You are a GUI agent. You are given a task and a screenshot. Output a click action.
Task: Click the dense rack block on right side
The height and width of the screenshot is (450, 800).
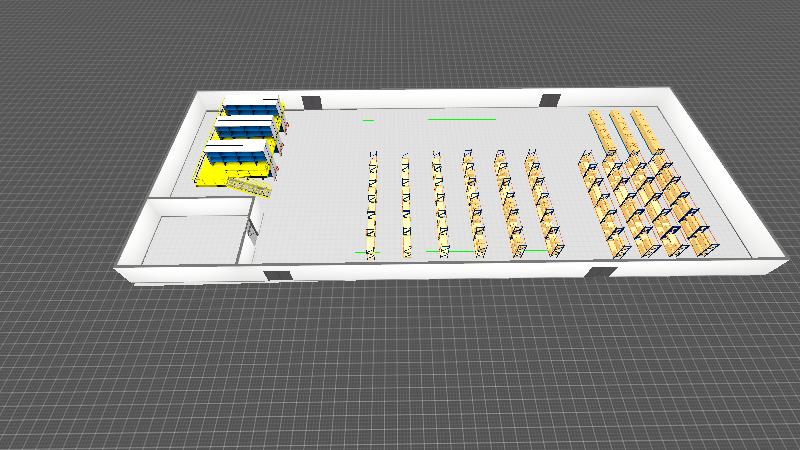tap(650, 205)
